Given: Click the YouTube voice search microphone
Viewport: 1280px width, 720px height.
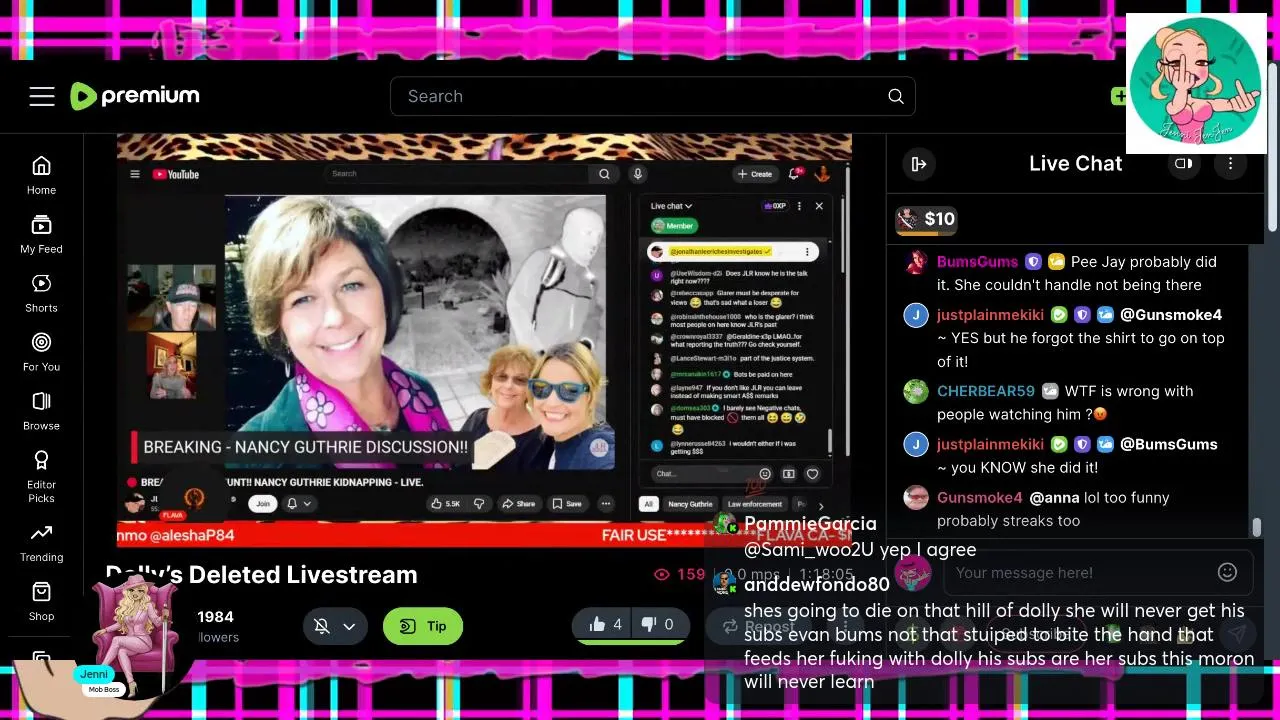Looking at the screenshot, I should click(x=638, y=174).
